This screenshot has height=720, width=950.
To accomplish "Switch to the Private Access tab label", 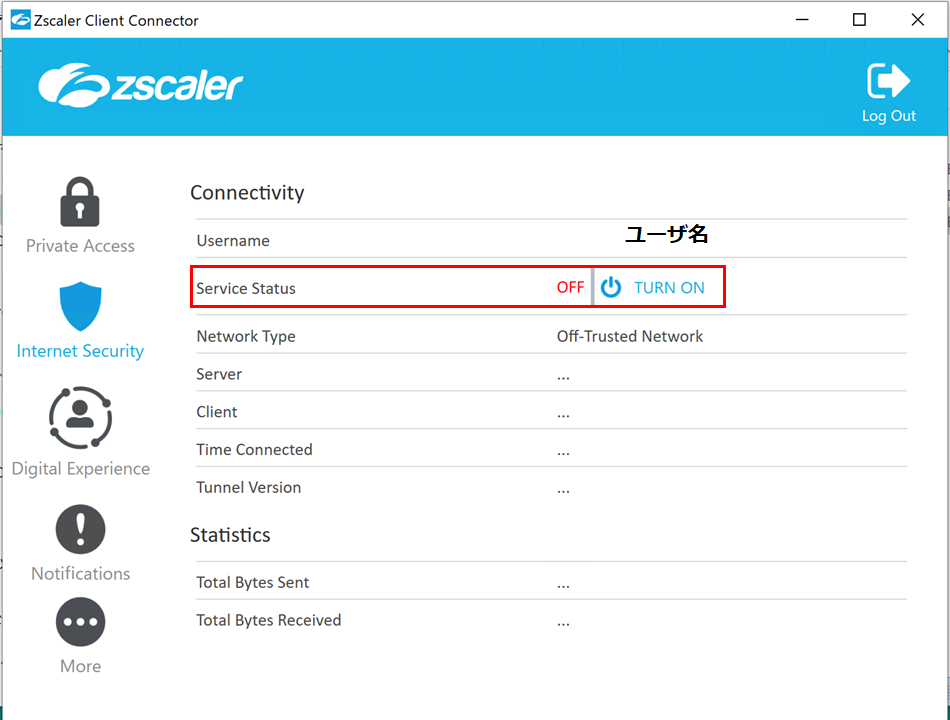I will (80, 246).
